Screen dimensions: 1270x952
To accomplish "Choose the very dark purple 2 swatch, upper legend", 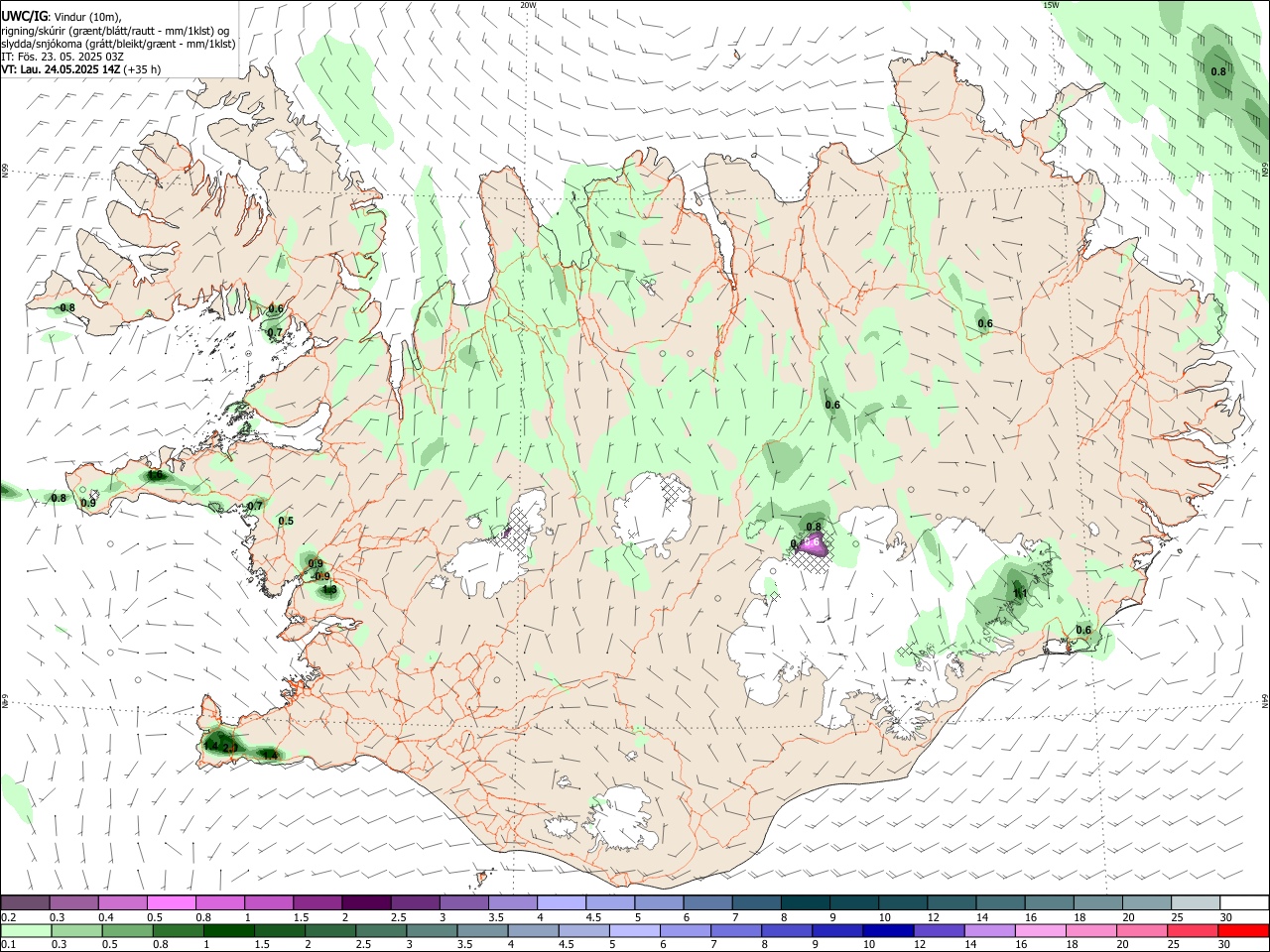I will pyautogui.click(x=365, y=903).
